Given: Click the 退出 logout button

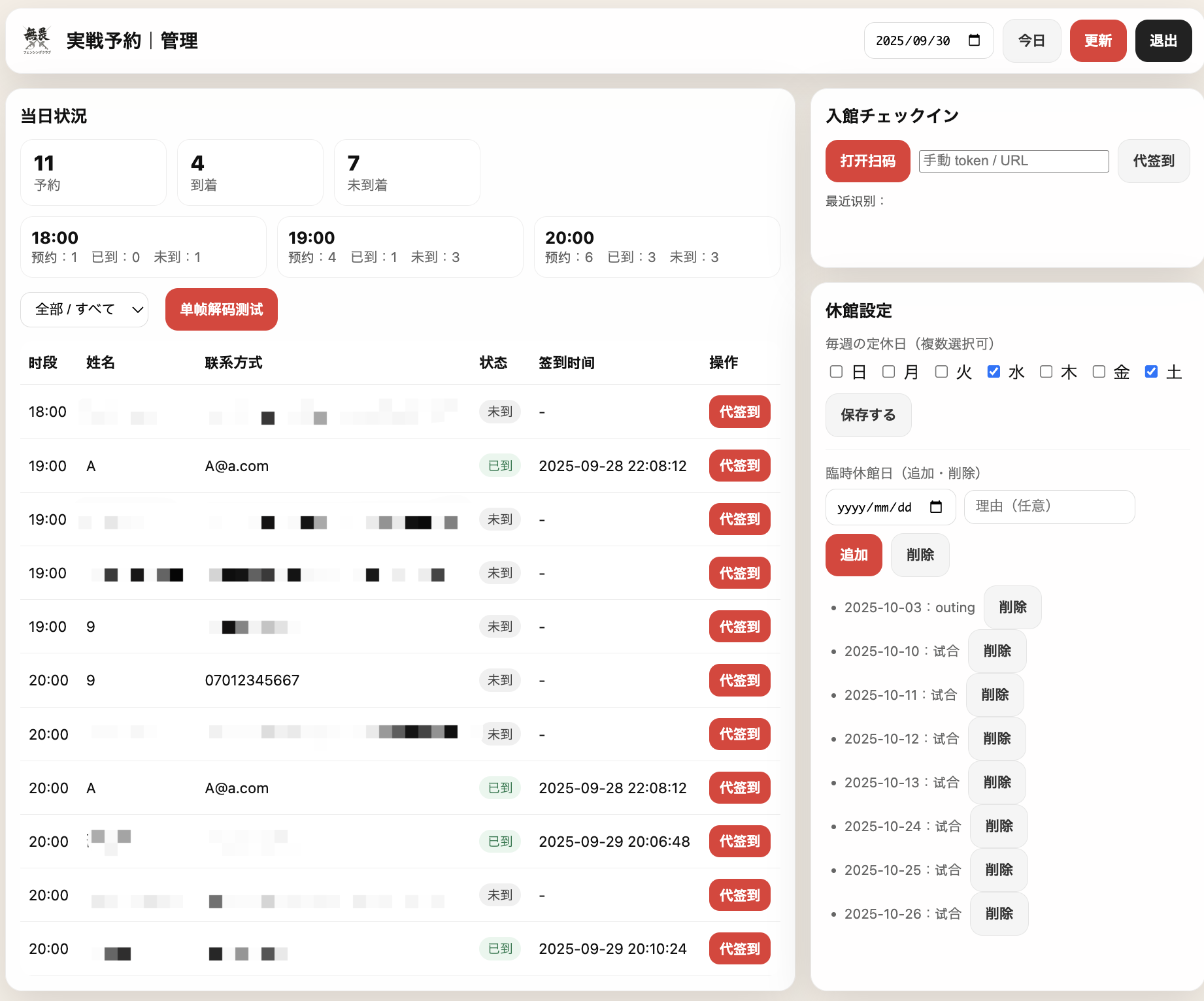Looking at the screenshot, I should click(1163, 41).
